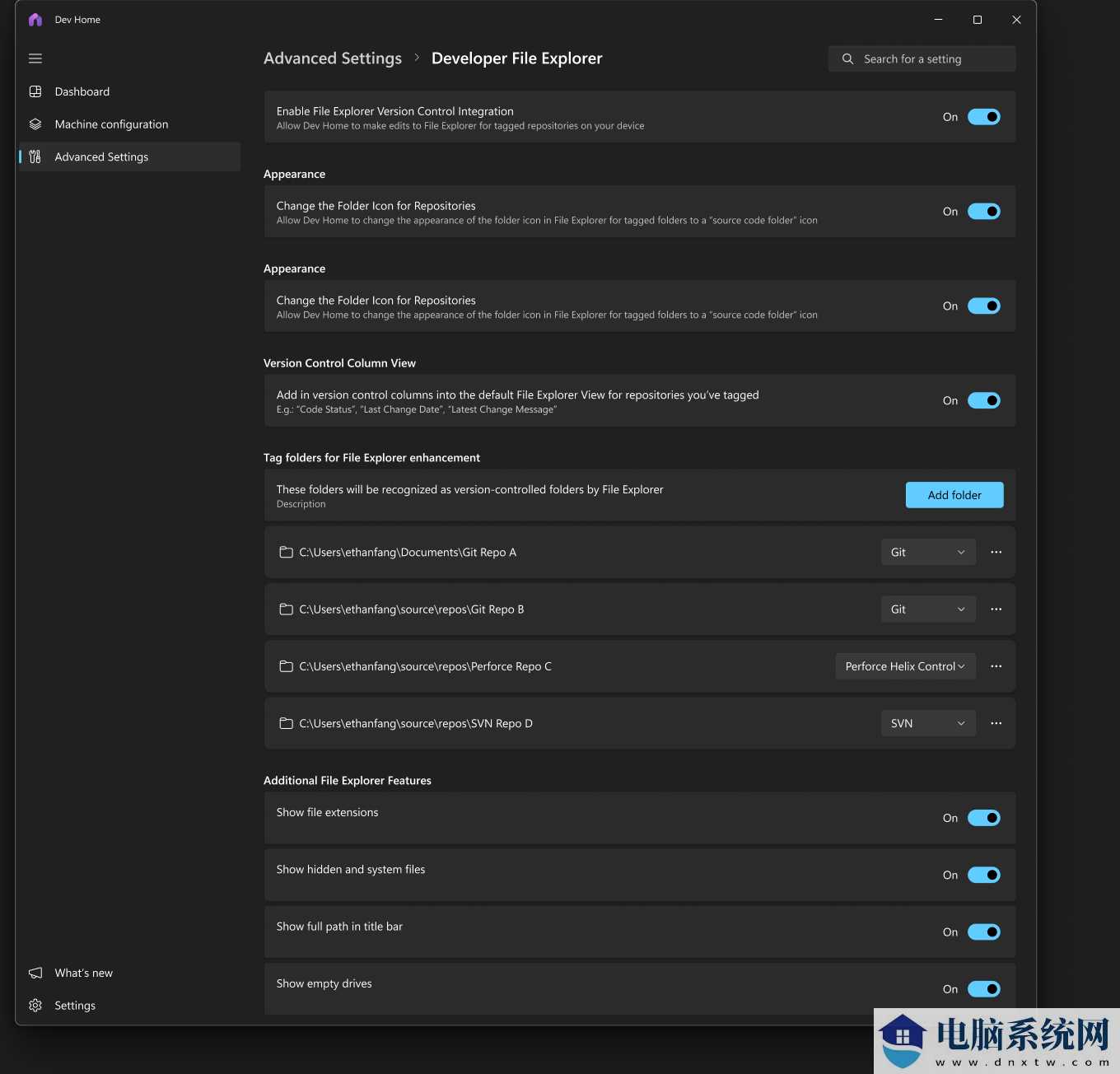
Task: Click the magnifier icon in search box
Action: coord(847,59)
